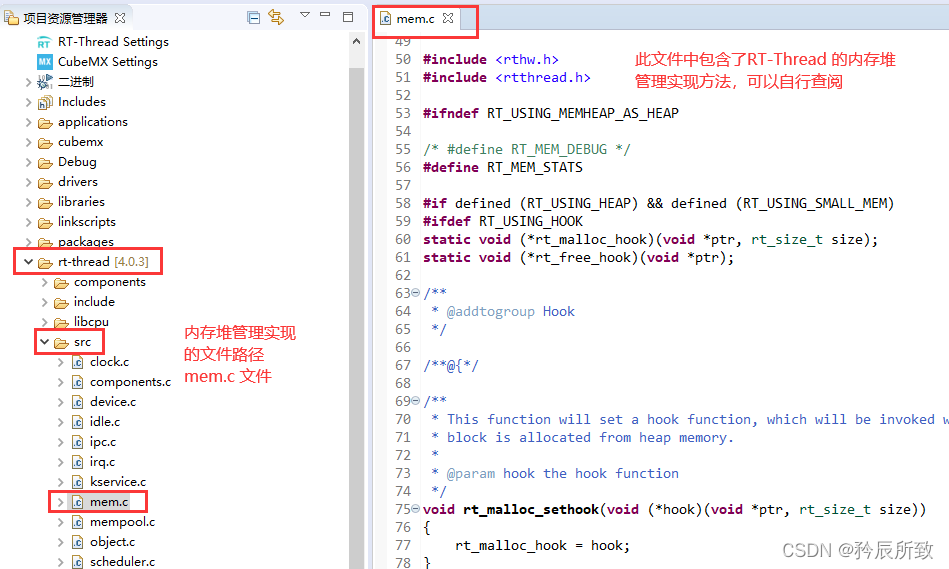This screenshot has width=949, height=569.
Task: Open kservice.c file
Action: pos(118,482)
